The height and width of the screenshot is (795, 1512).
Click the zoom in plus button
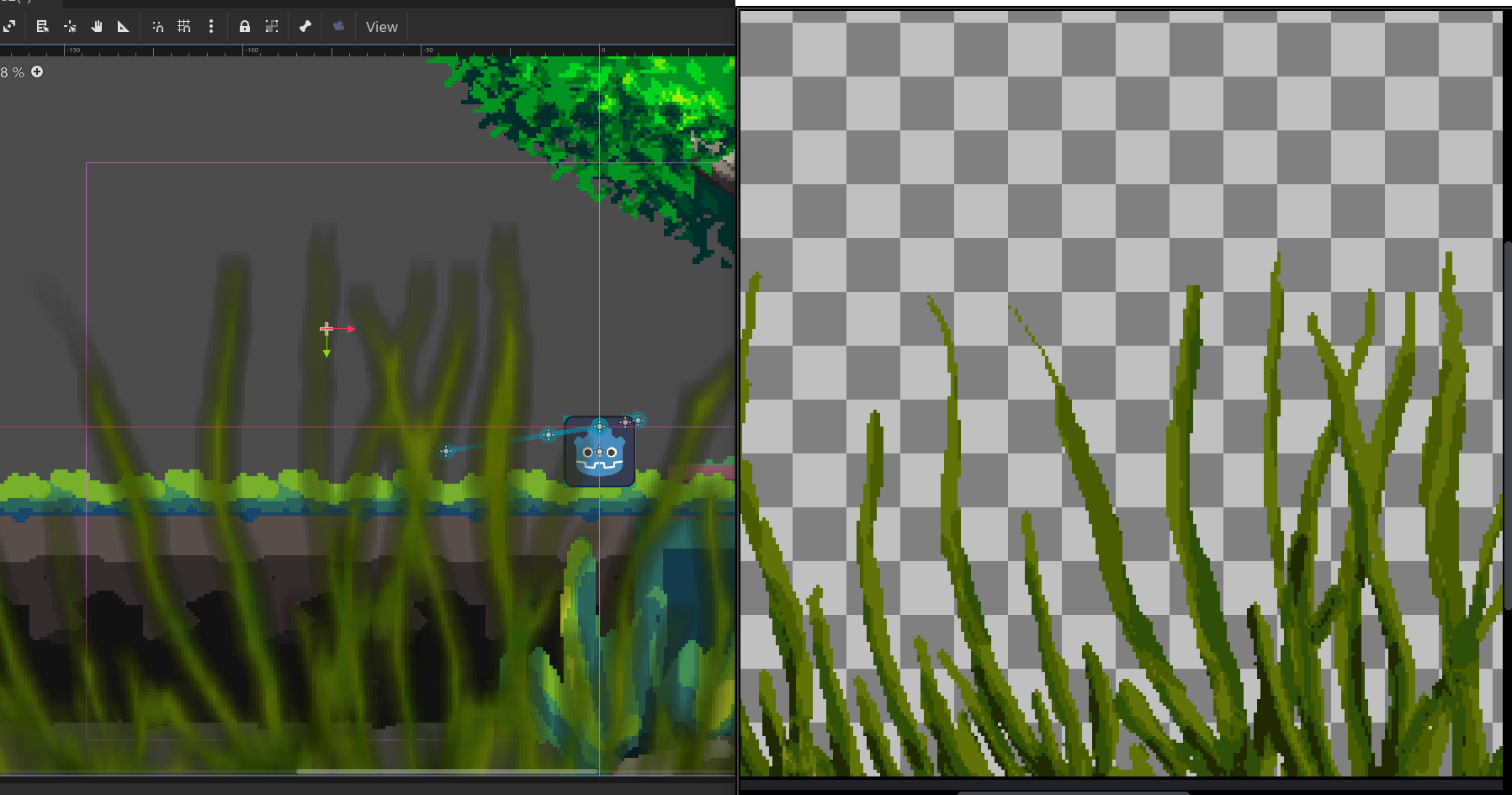(37, 72)
